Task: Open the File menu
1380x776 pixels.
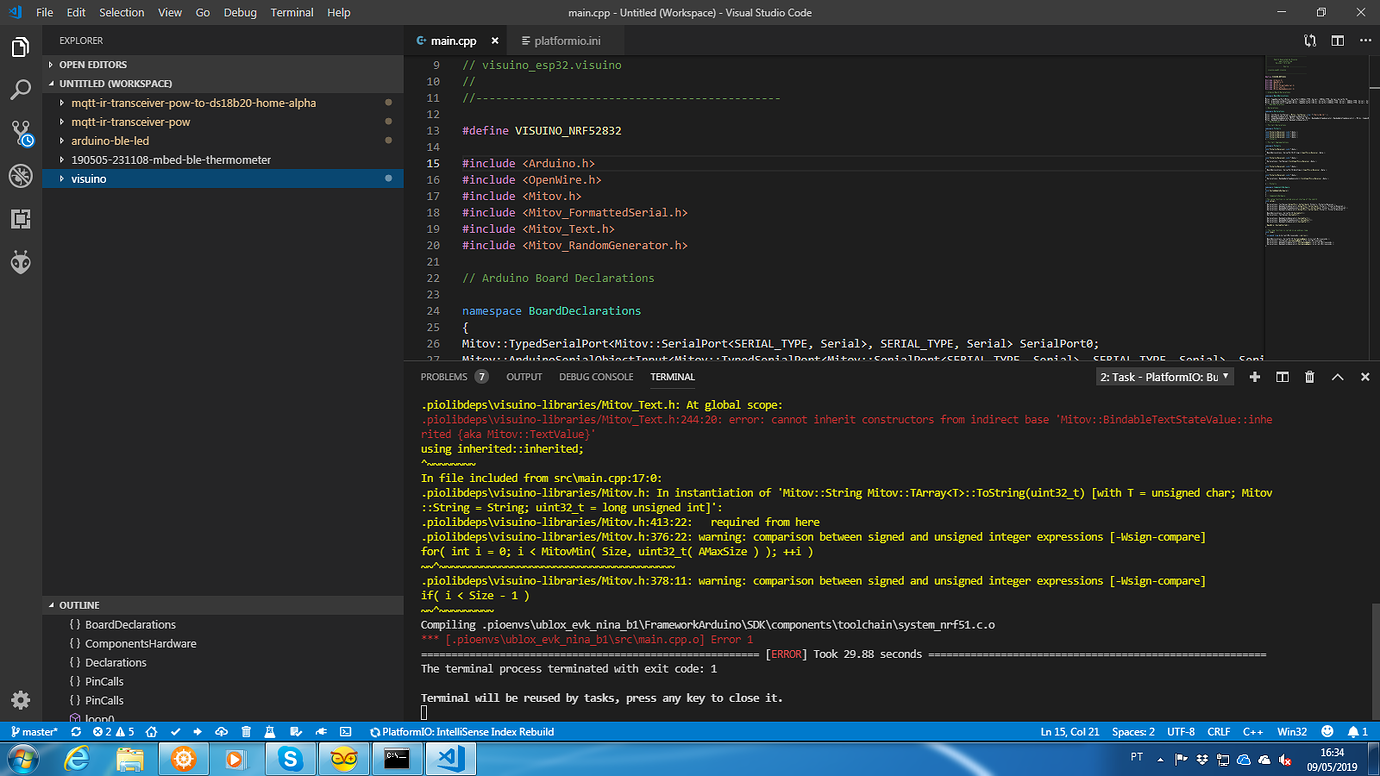Action: tap(45, 12)
